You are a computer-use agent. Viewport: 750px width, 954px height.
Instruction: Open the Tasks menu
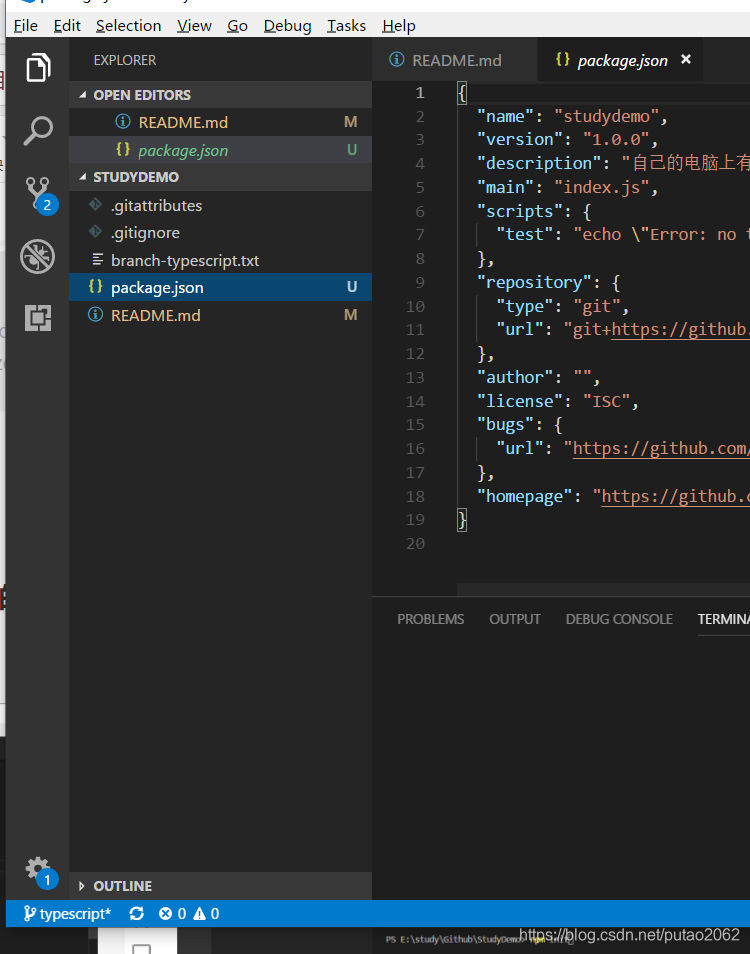tap(346, 26)
